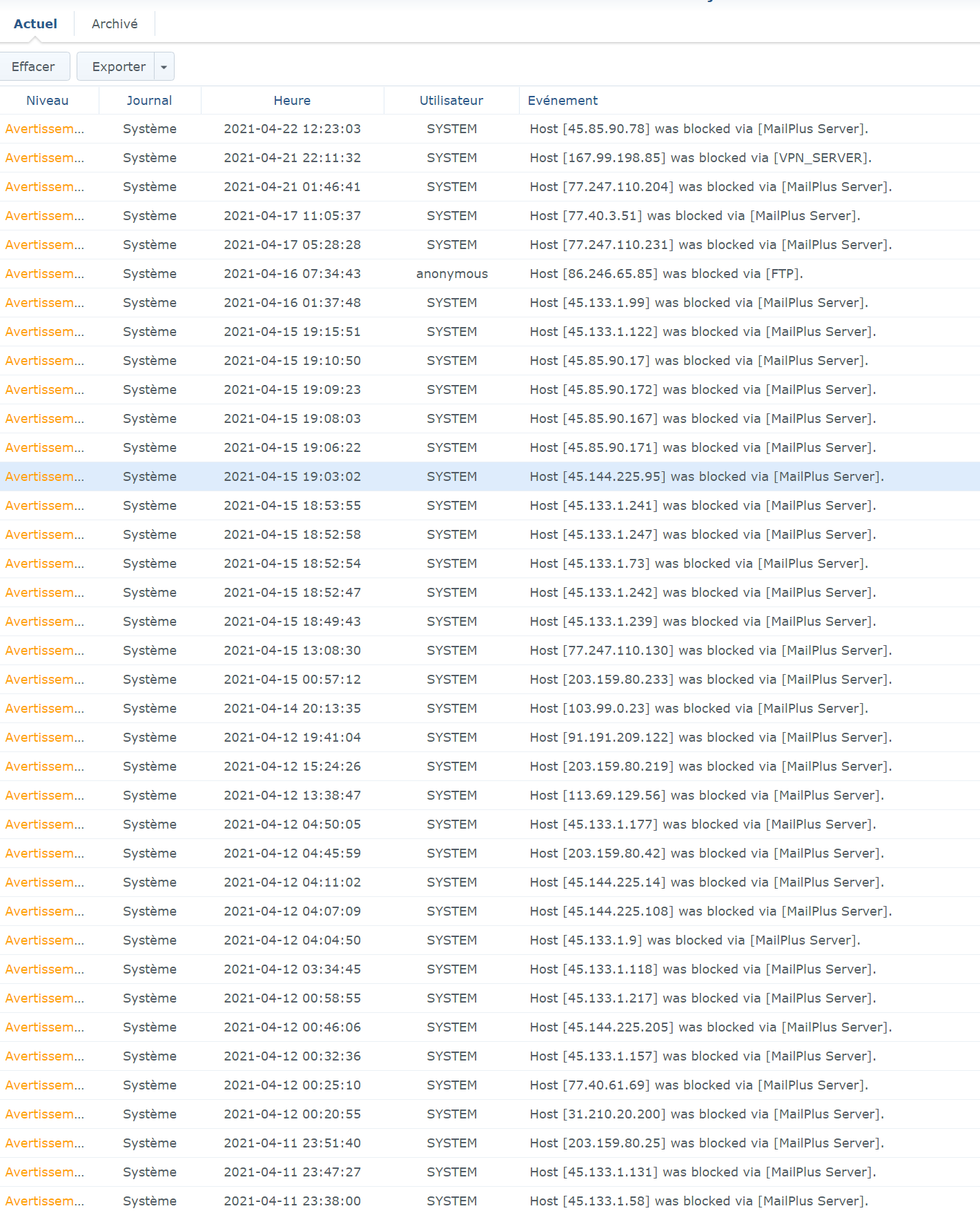The image size is (980, 1213).
Task: Select the entry for host 77.247.110.130
Action: point(490,651)
